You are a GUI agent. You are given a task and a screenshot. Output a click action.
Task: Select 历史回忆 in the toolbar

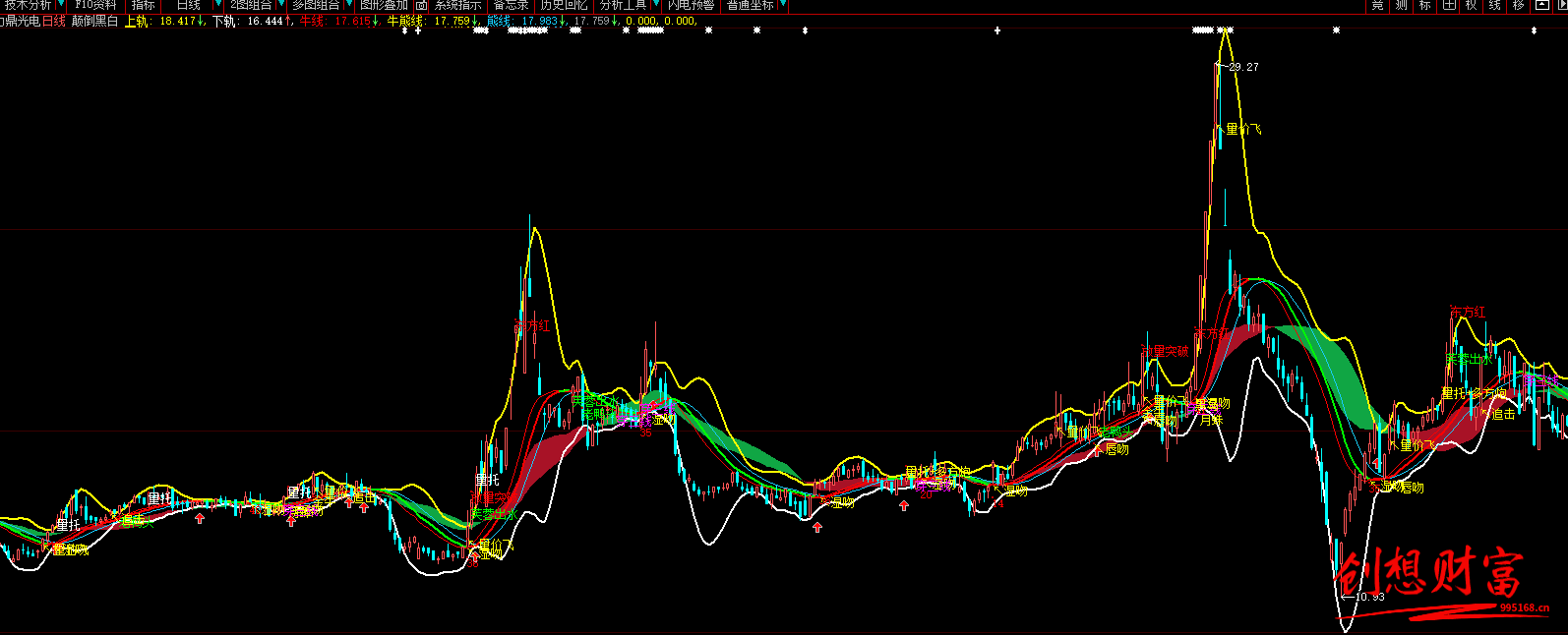(564, 5)
